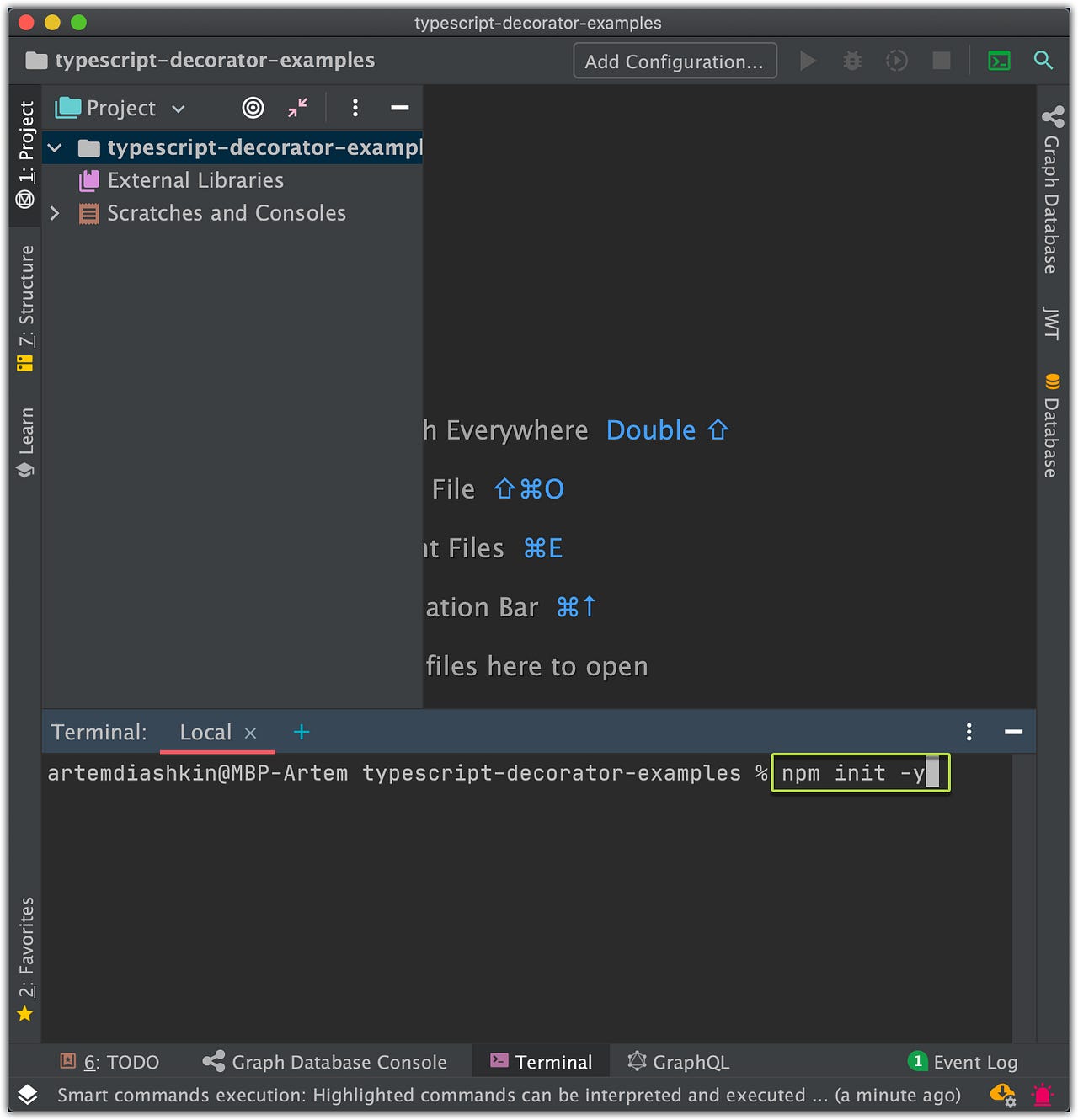Open the Database side tab
Screen dimensions: 1078x1120
[1052, 425]
